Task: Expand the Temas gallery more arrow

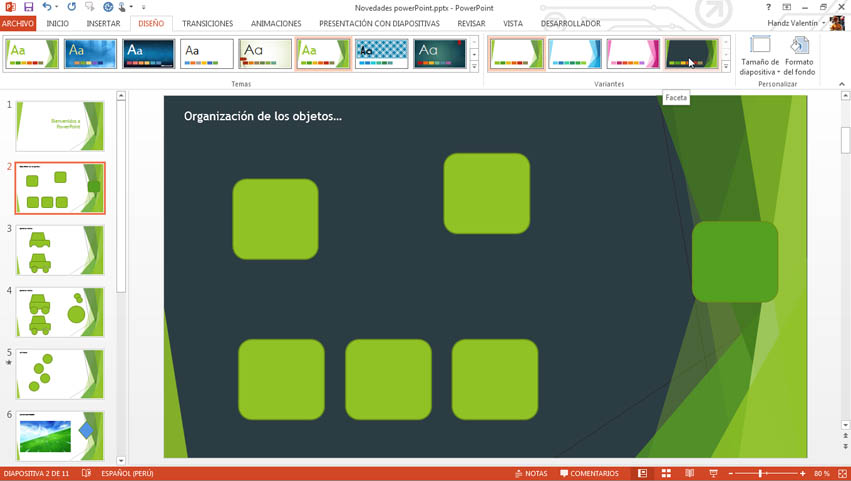Action: [474, 67]
